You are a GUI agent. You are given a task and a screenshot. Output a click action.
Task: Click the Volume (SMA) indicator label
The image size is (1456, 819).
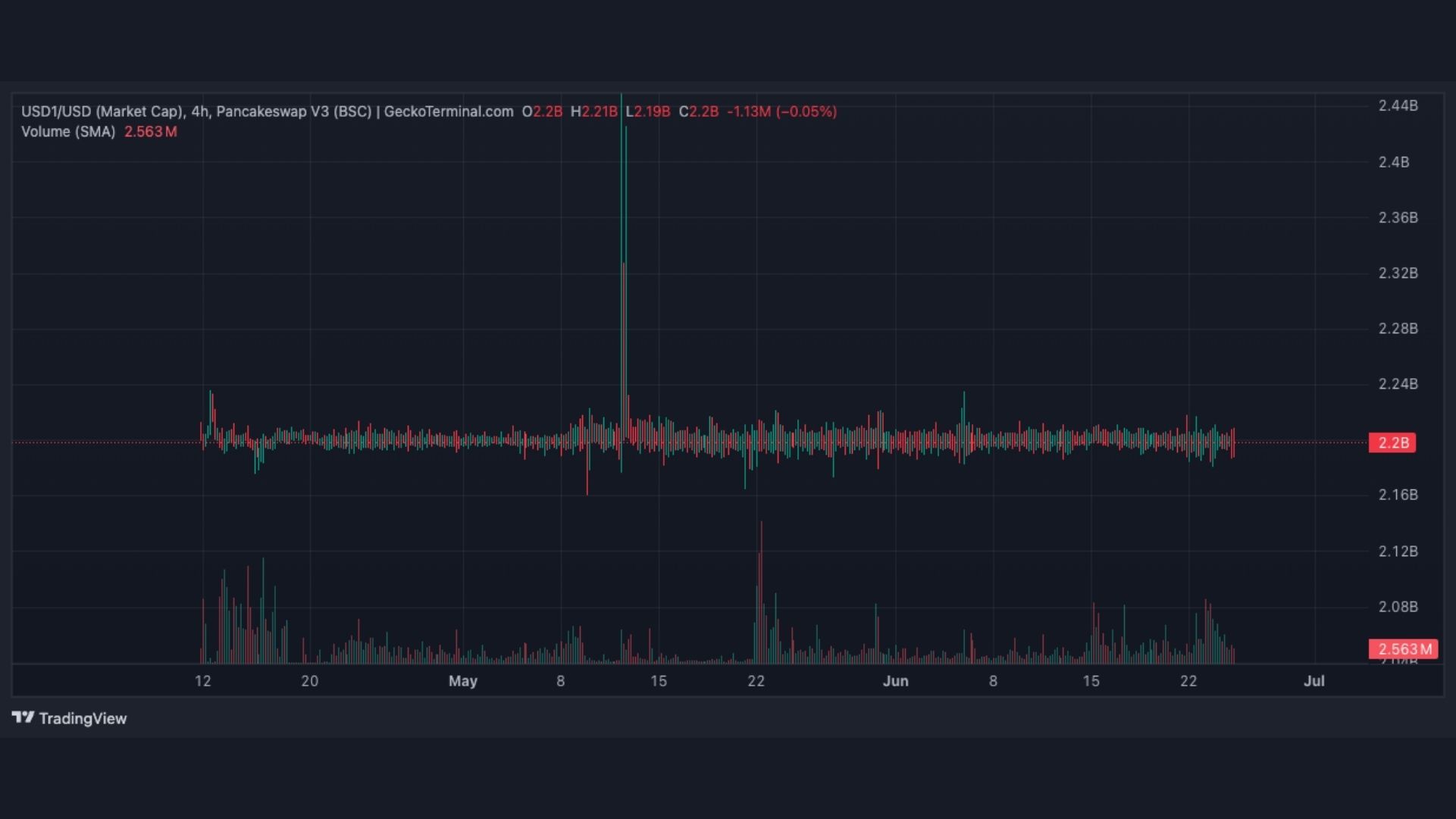(x=68, y=132)
